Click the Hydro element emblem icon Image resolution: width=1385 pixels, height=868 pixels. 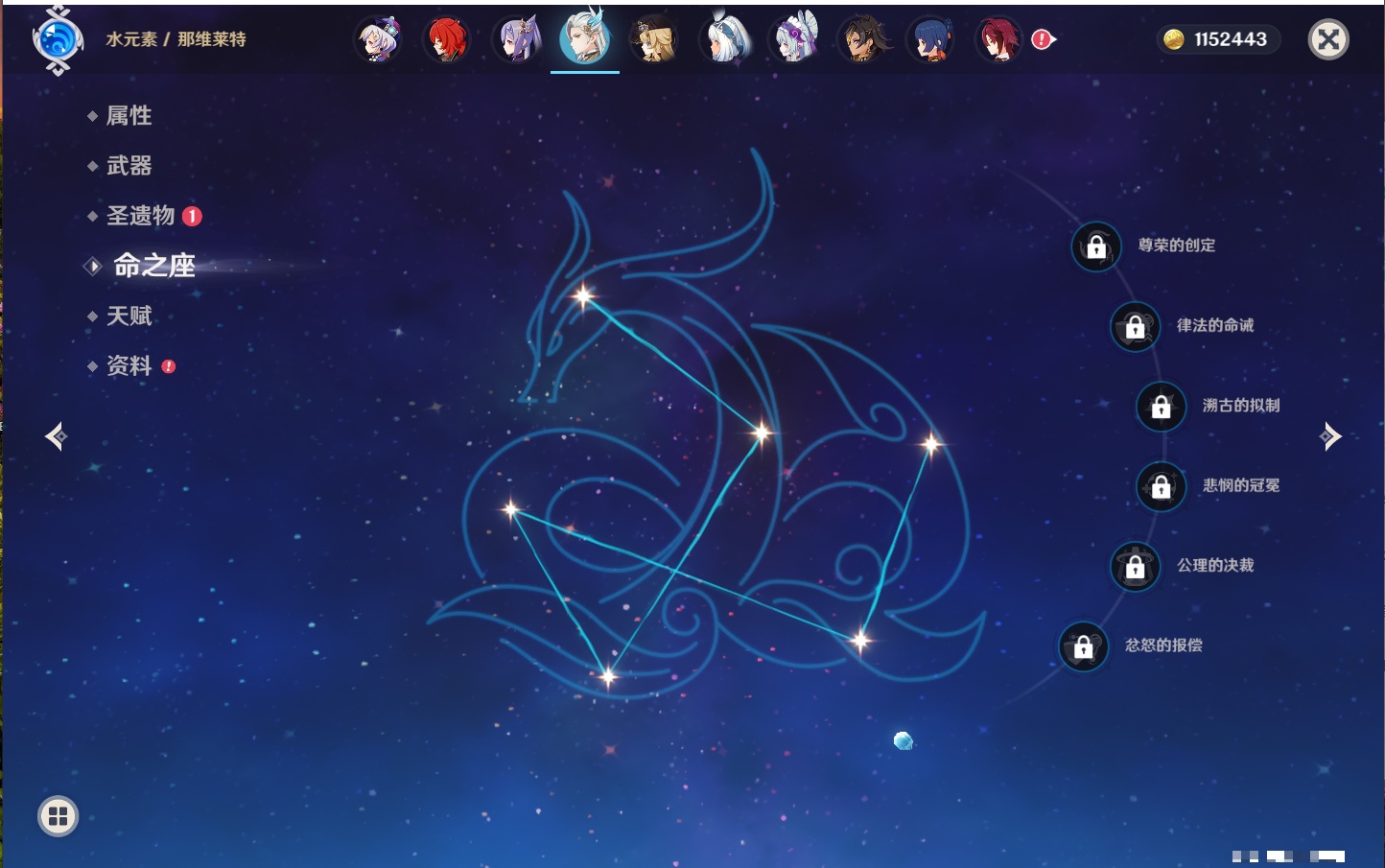click(58, 40)
